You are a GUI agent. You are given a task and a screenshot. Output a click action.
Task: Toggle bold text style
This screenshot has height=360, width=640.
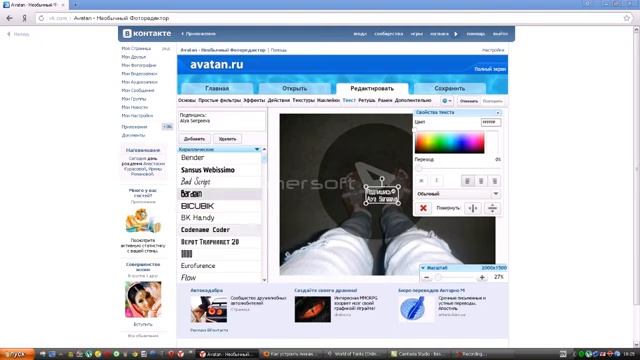pos(421,181)
